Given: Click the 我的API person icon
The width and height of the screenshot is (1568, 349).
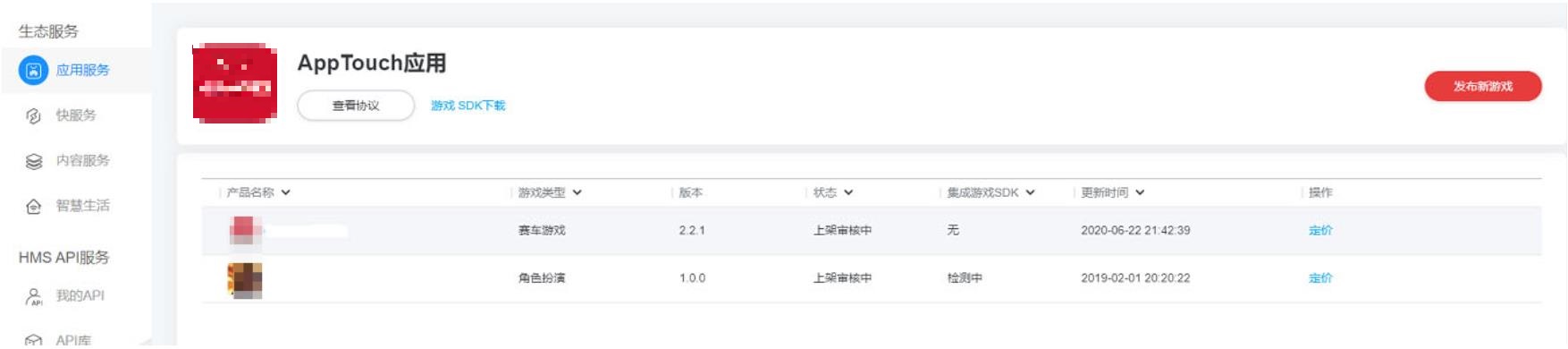Looking at the screenshot, I should 33,296.
